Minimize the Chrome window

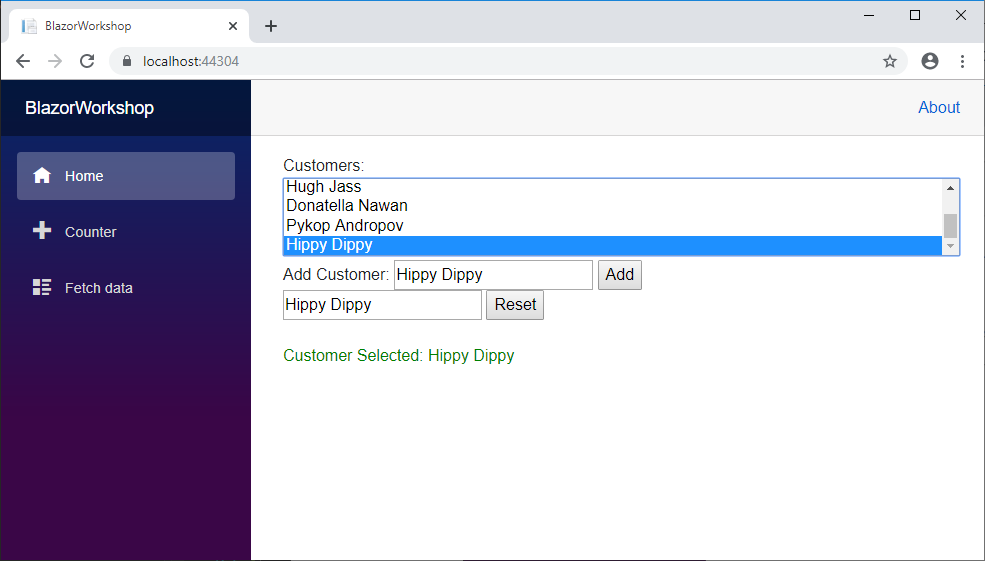(869, 15)
